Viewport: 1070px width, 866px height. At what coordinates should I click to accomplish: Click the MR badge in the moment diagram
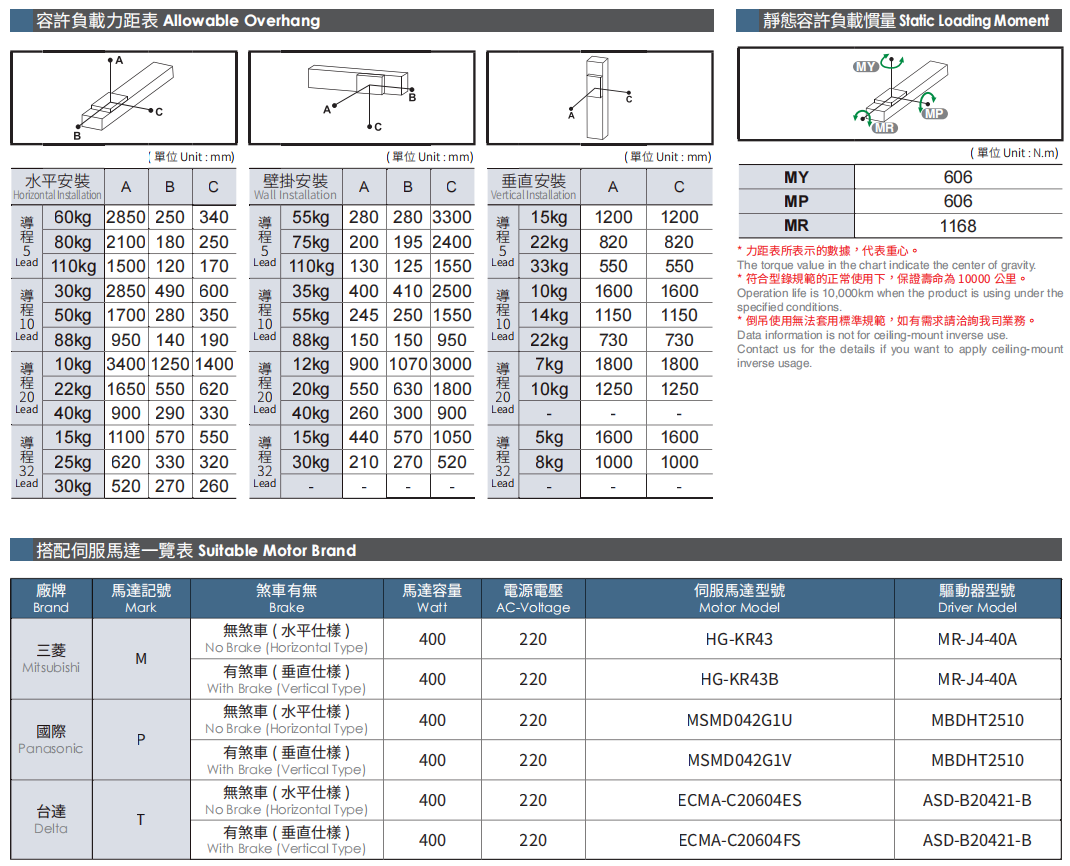pyautogui.click(x=883, y=128)
